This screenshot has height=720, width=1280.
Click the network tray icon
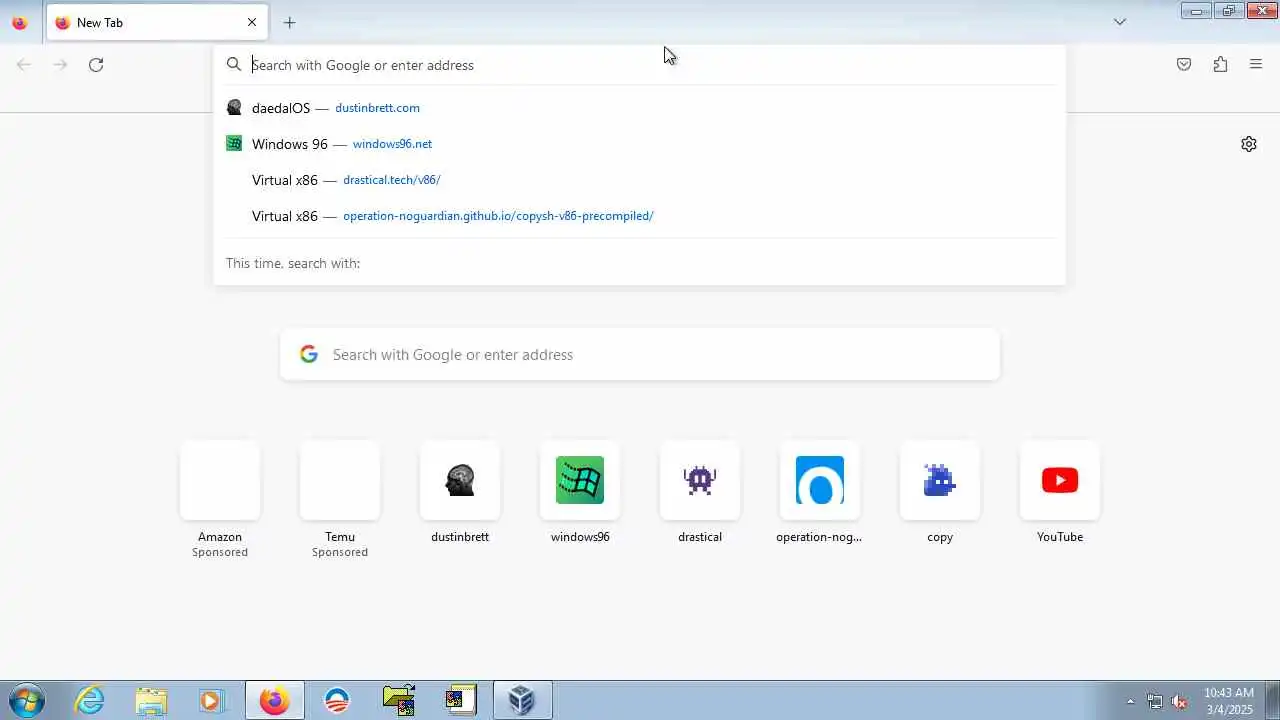[x=1155, y=701]
